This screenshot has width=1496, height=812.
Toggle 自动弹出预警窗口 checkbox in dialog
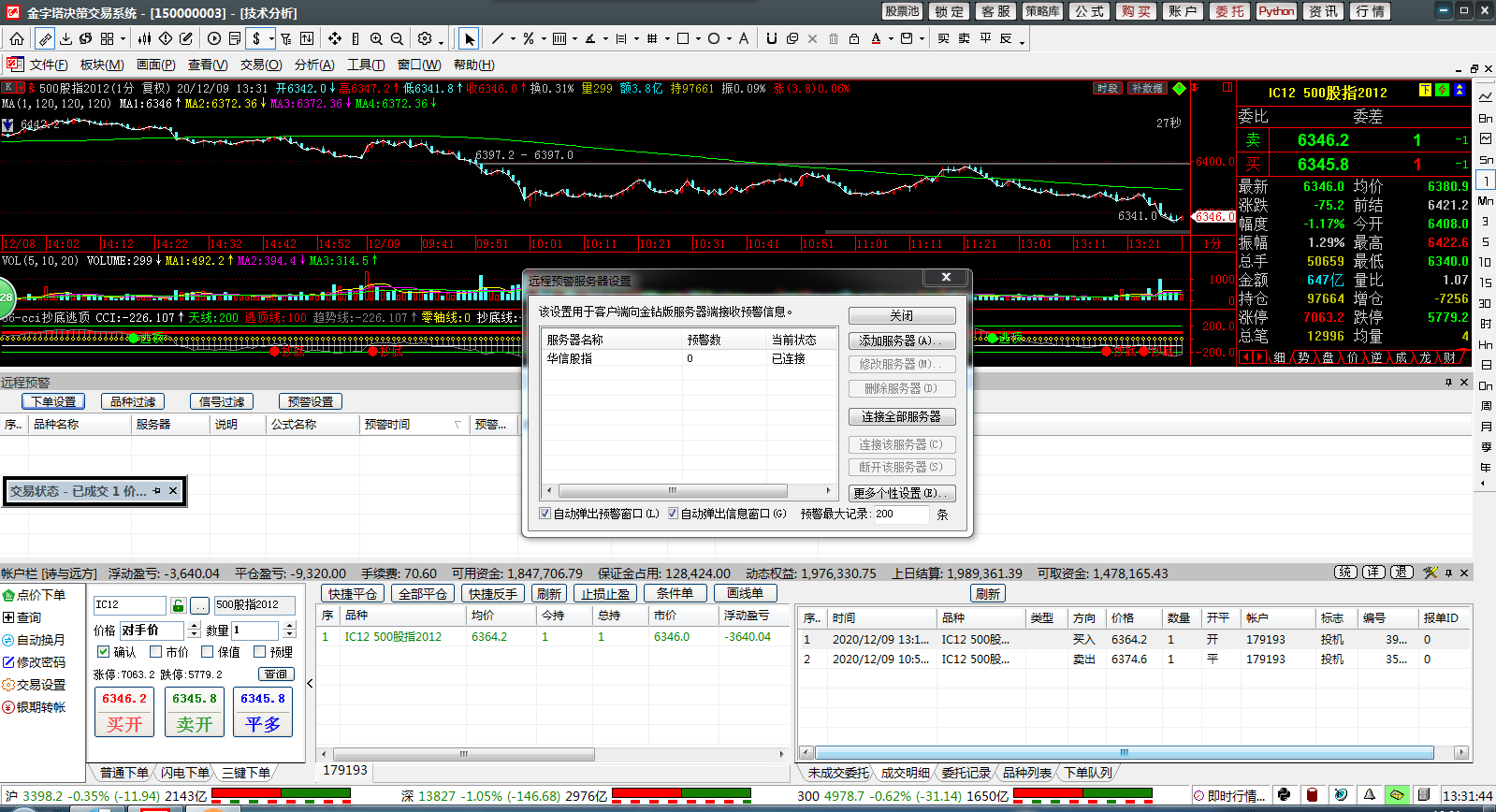(x=545, y=514)
